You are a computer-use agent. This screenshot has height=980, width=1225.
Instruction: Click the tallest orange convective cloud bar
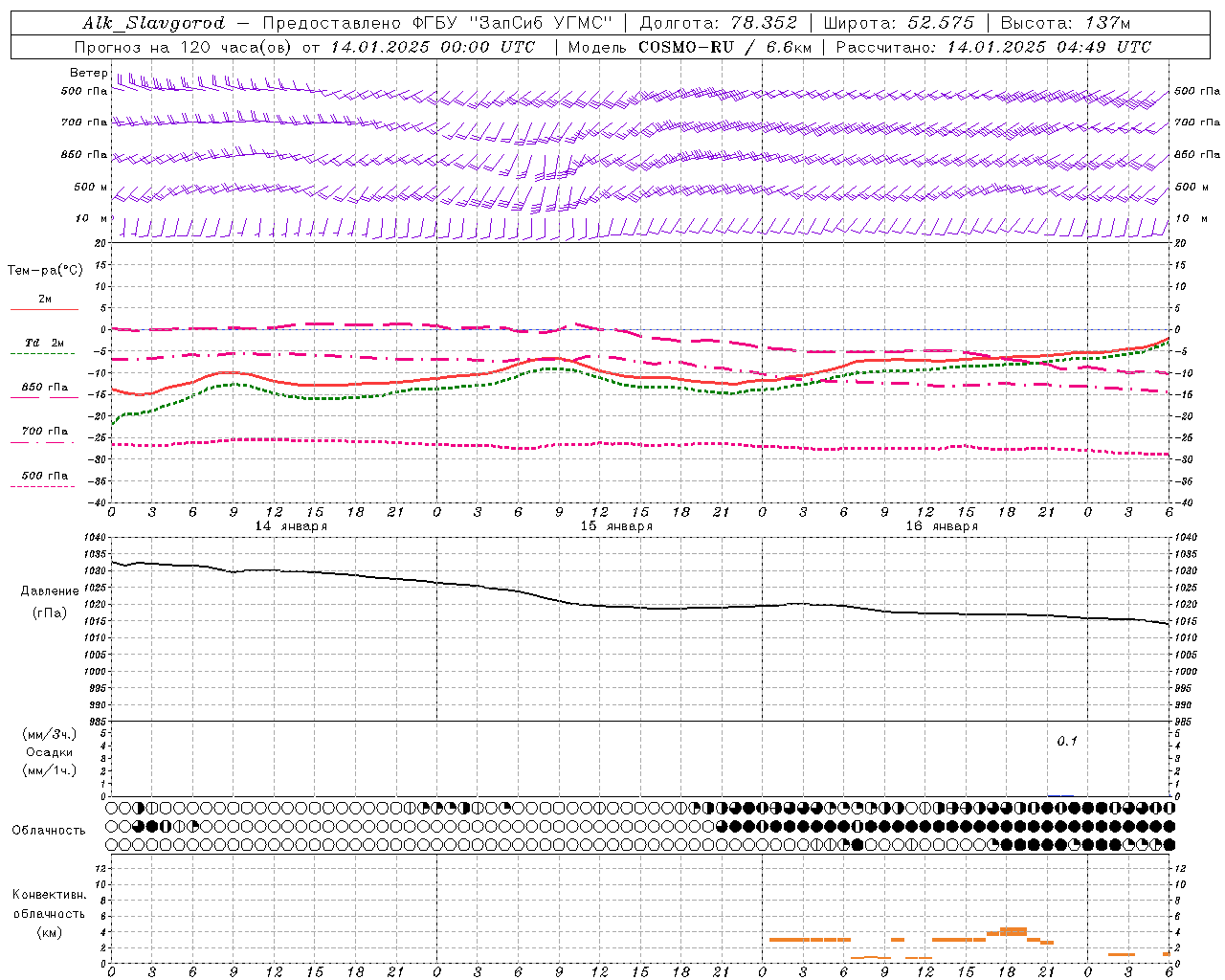pos(1013,931)
